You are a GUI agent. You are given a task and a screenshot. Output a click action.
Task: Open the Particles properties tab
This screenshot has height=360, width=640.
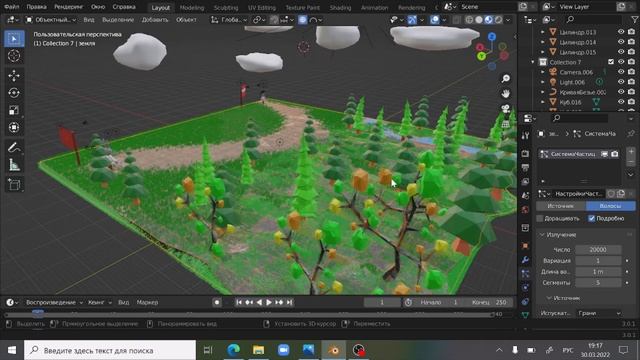[x=525, y=273]
